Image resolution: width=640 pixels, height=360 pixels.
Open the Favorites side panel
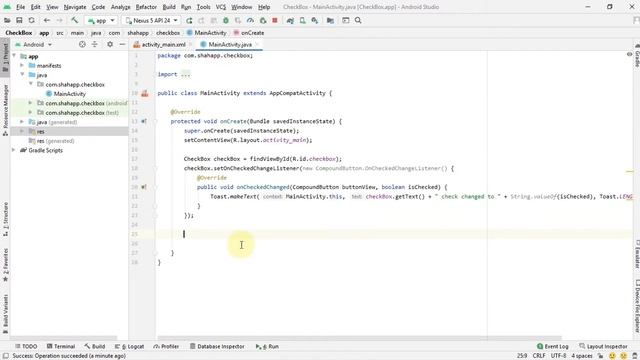(x=5, y=264)
